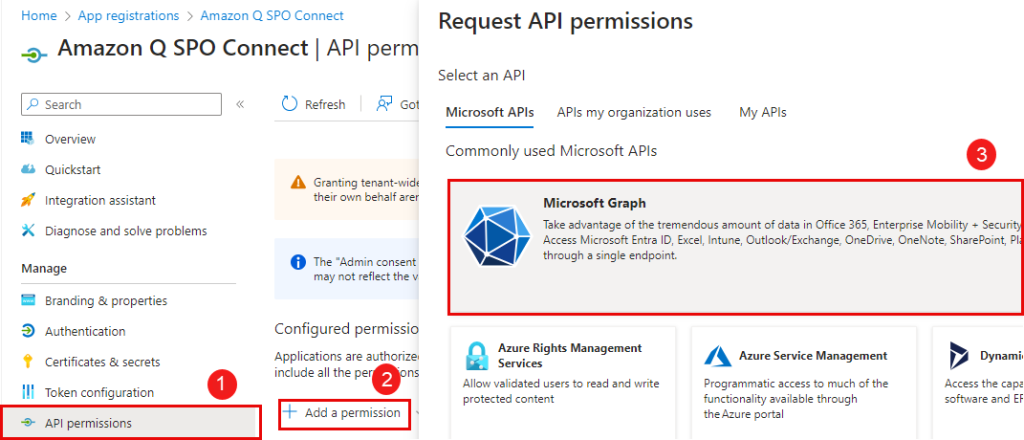The width and height of the screenshot is (1024, 440).
Task: Click the Certificates & secrets key icon
Action: 27,362
